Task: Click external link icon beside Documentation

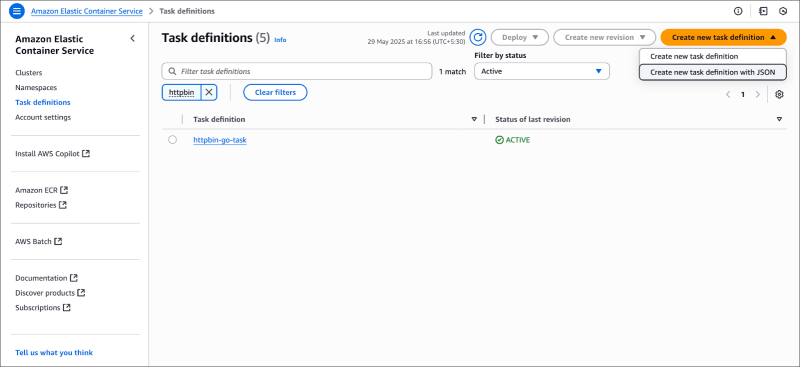Action: coord(74,278)
